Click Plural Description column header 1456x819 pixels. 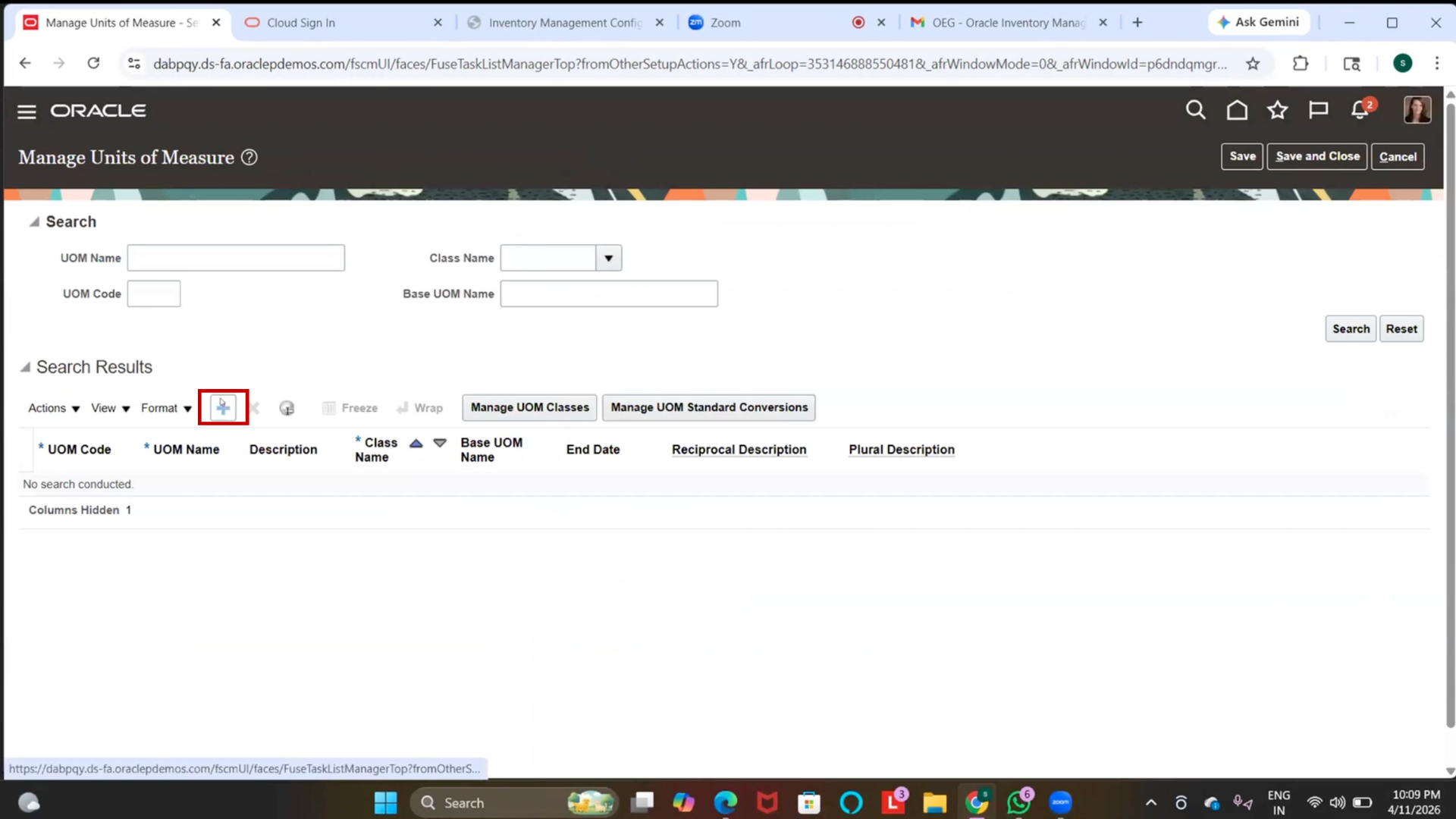902,450
